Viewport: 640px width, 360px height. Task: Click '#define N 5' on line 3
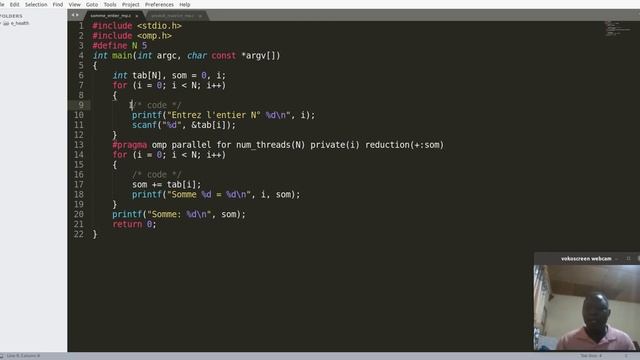pyautogui.click(x=120, y=45)
